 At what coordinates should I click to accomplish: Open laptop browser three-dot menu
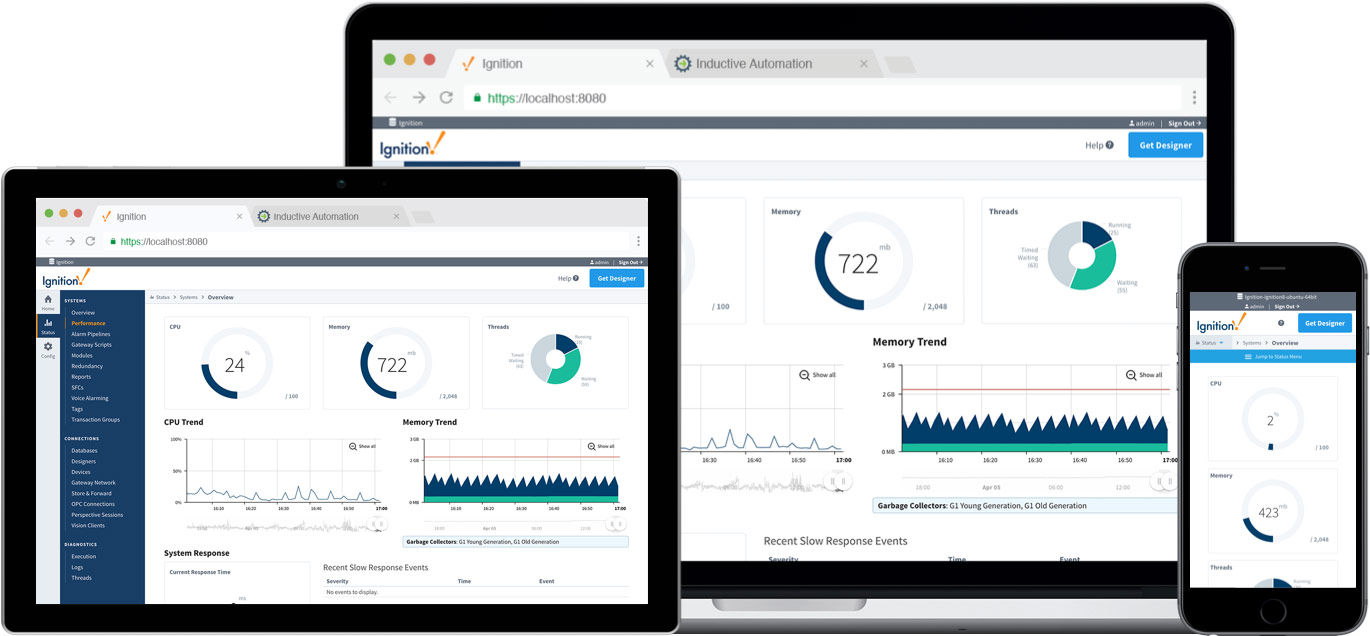[1194, 98]
